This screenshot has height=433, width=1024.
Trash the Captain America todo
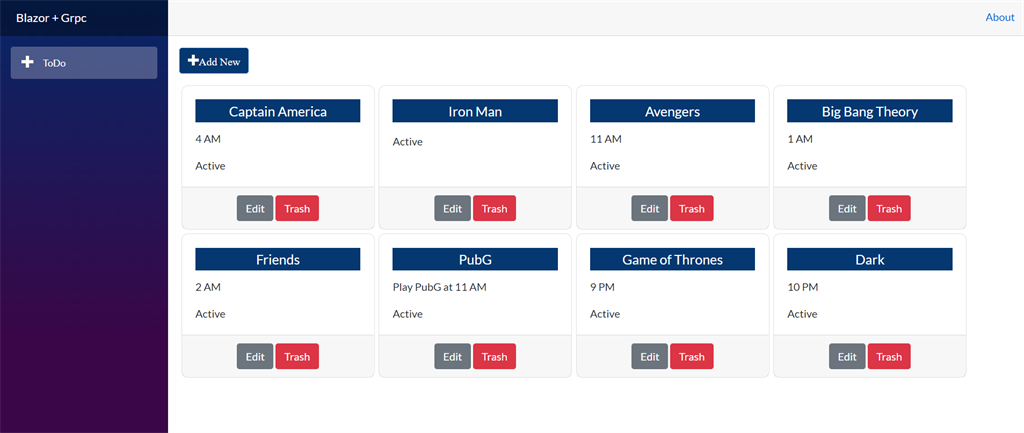297,208
